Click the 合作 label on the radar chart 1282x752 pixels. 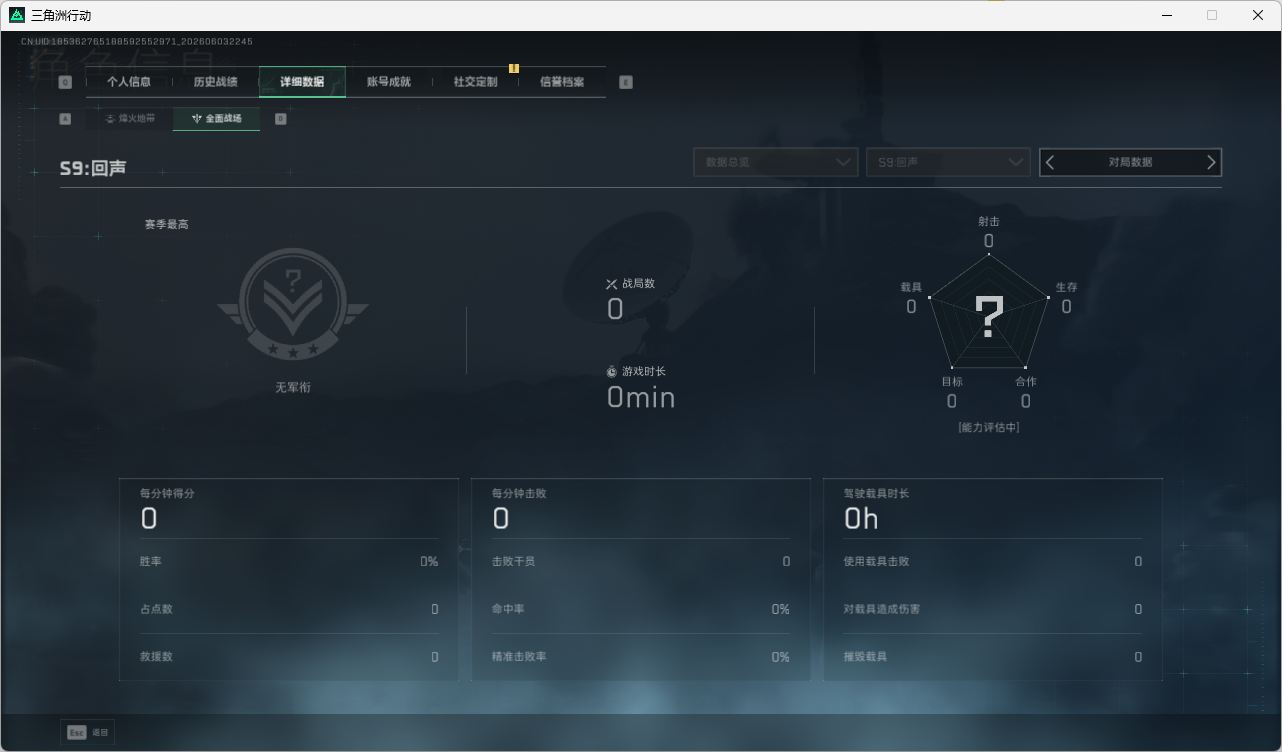click(x=1026, y=381)
